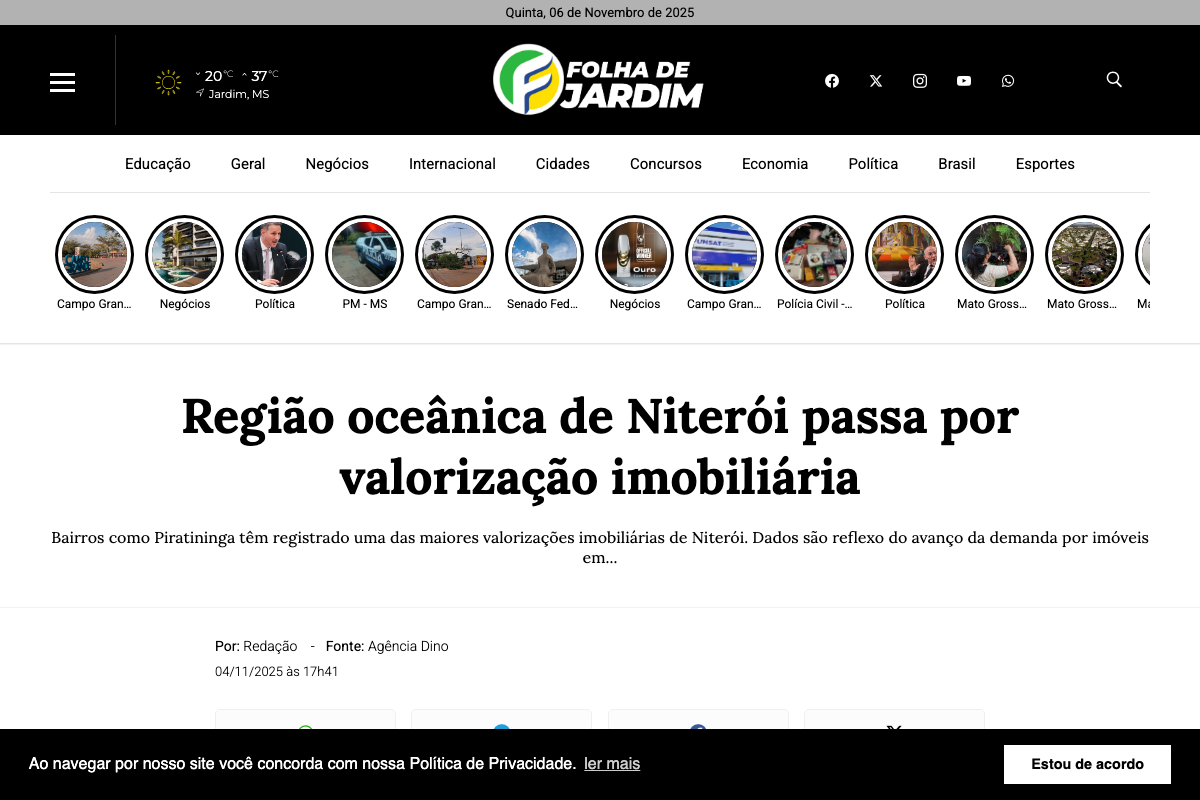Click the search magnifier icon
The image size is (1200, 800).
pos(1114,79)
